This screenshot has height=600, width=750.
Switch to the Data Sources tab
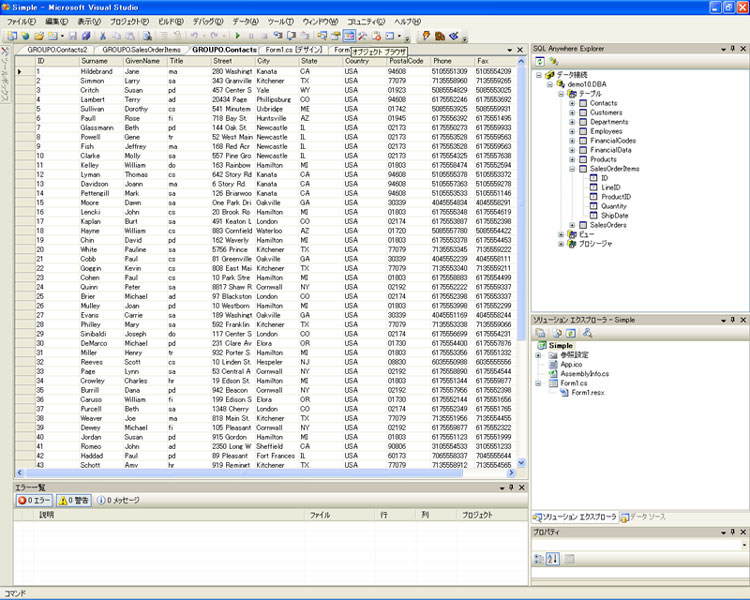643,517
